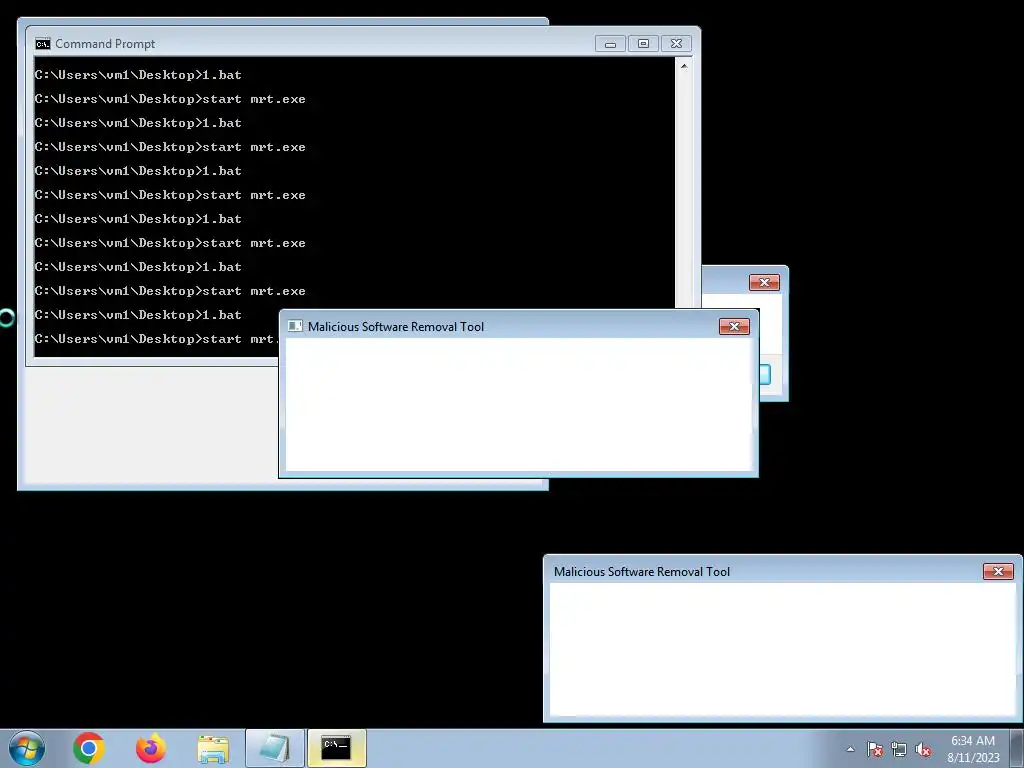
Task: Click the Command Prompt vertical scrollbar track
Action: [684, 189]
